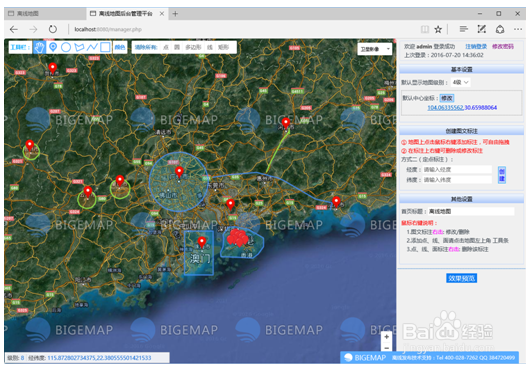Click the 修改密码 change password link

503,46
